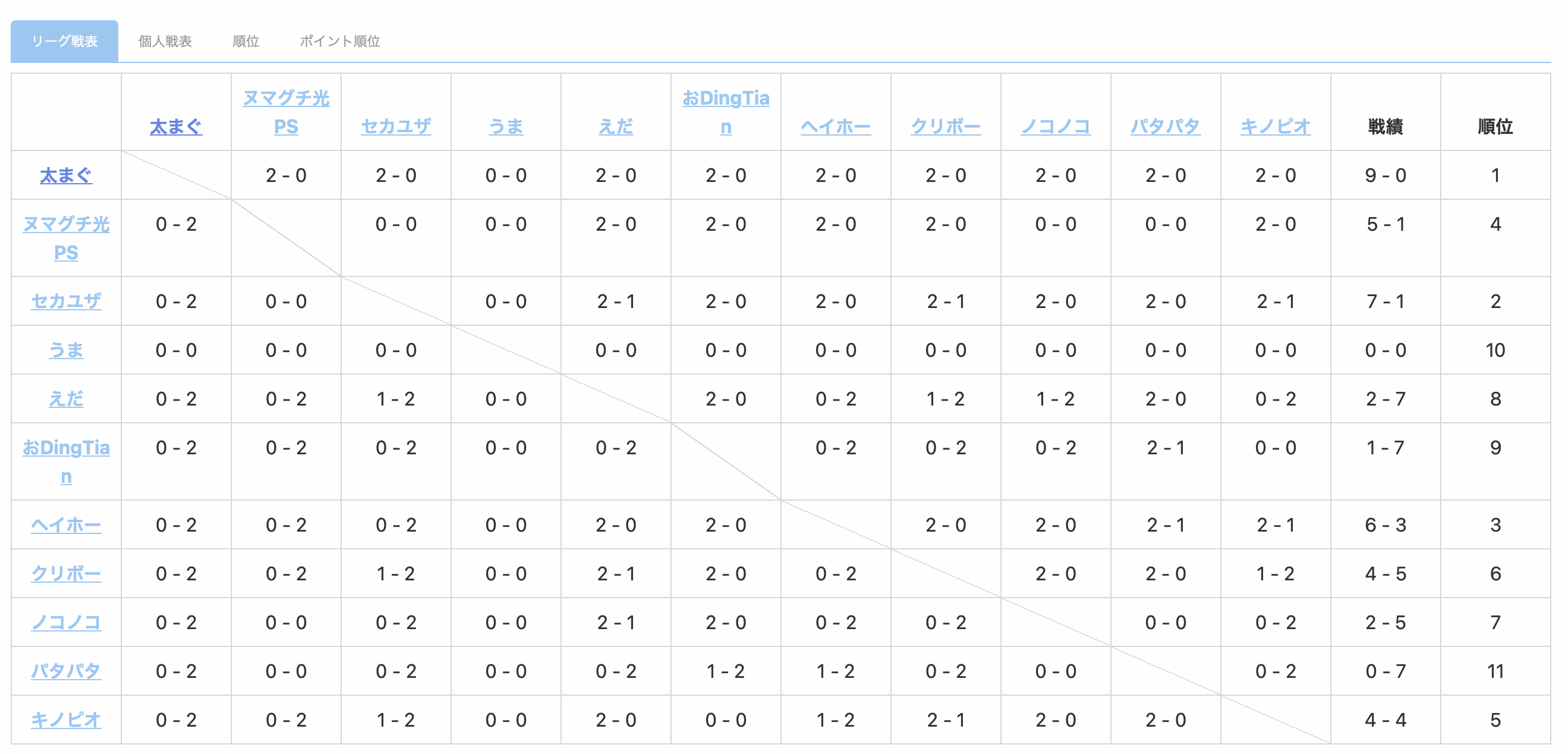Click うま link in header row
This screenshot has height=754, width=1568.
pyautogui.click(x=506, y=127)
